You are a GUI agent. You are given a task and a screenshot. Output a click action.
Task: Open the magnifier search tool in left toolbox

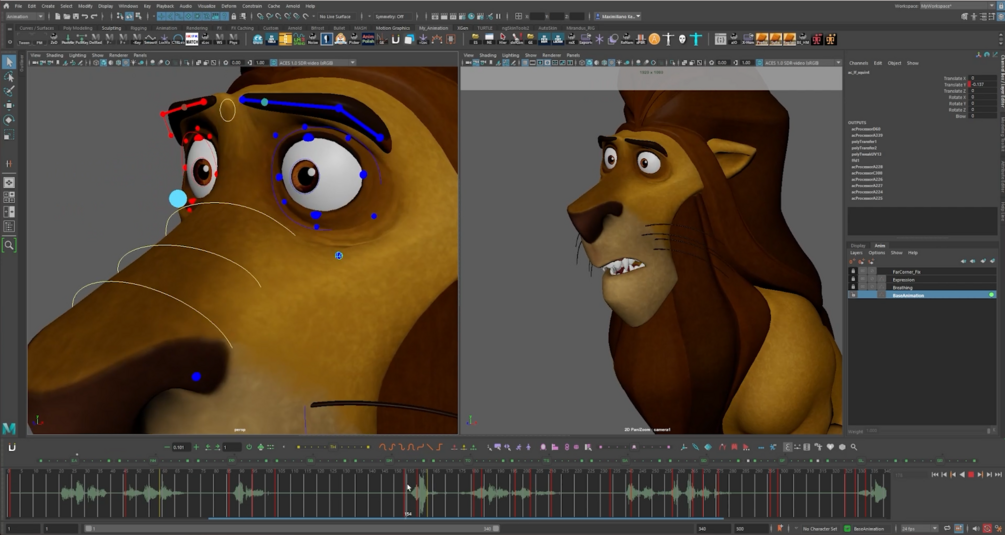click(9, 245)
